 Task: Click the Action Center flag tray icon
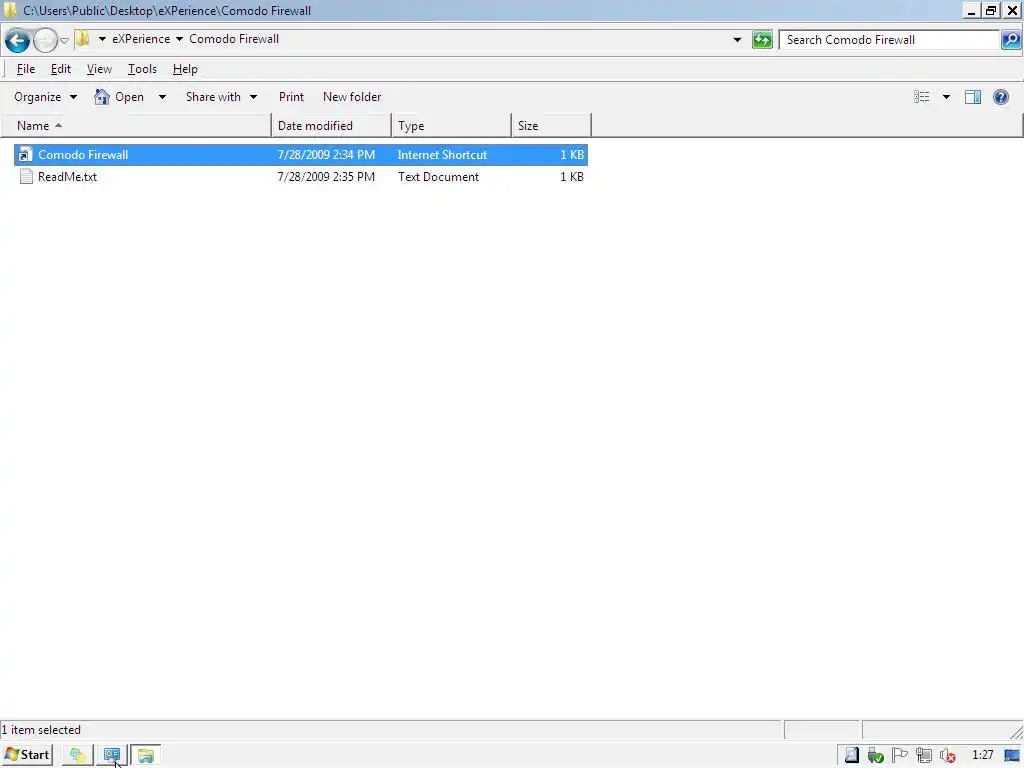pos(899,755)
